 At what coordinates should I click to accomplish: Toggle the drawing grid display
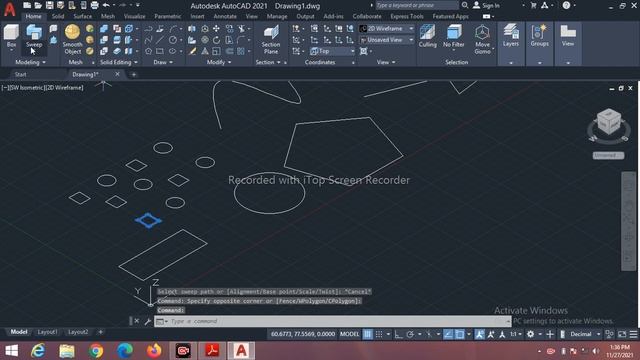(x=368, y=334)
